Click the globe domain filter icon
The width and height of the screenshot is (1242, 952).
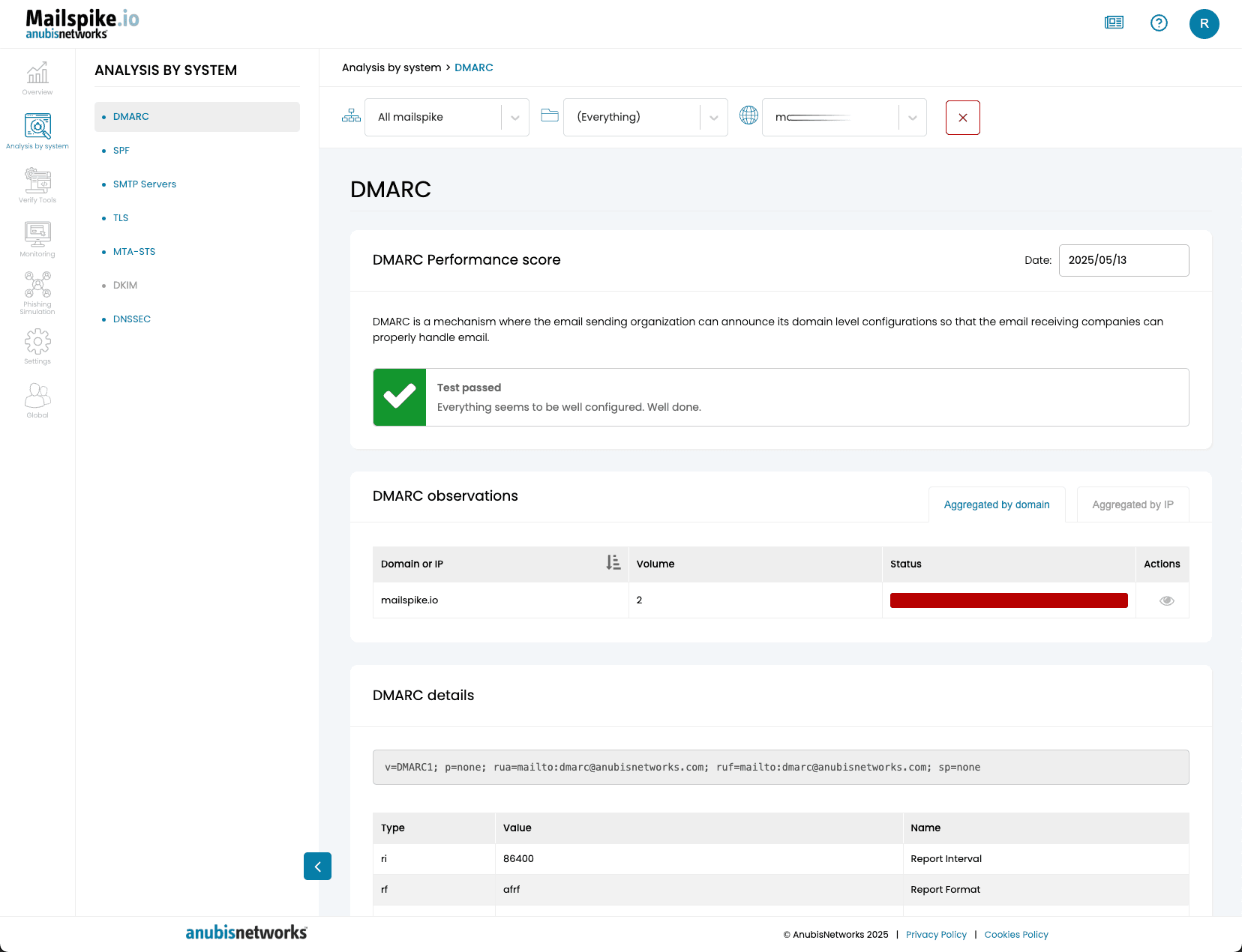pos(748,115)
